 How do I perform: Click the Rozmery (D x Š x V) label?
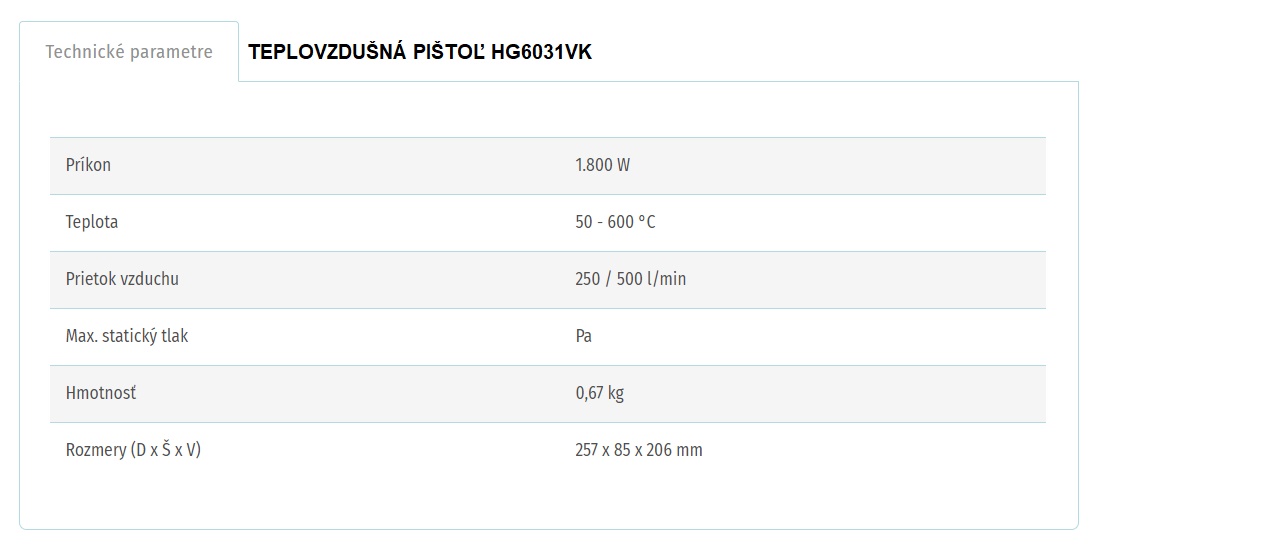click(x=133, y=450)
